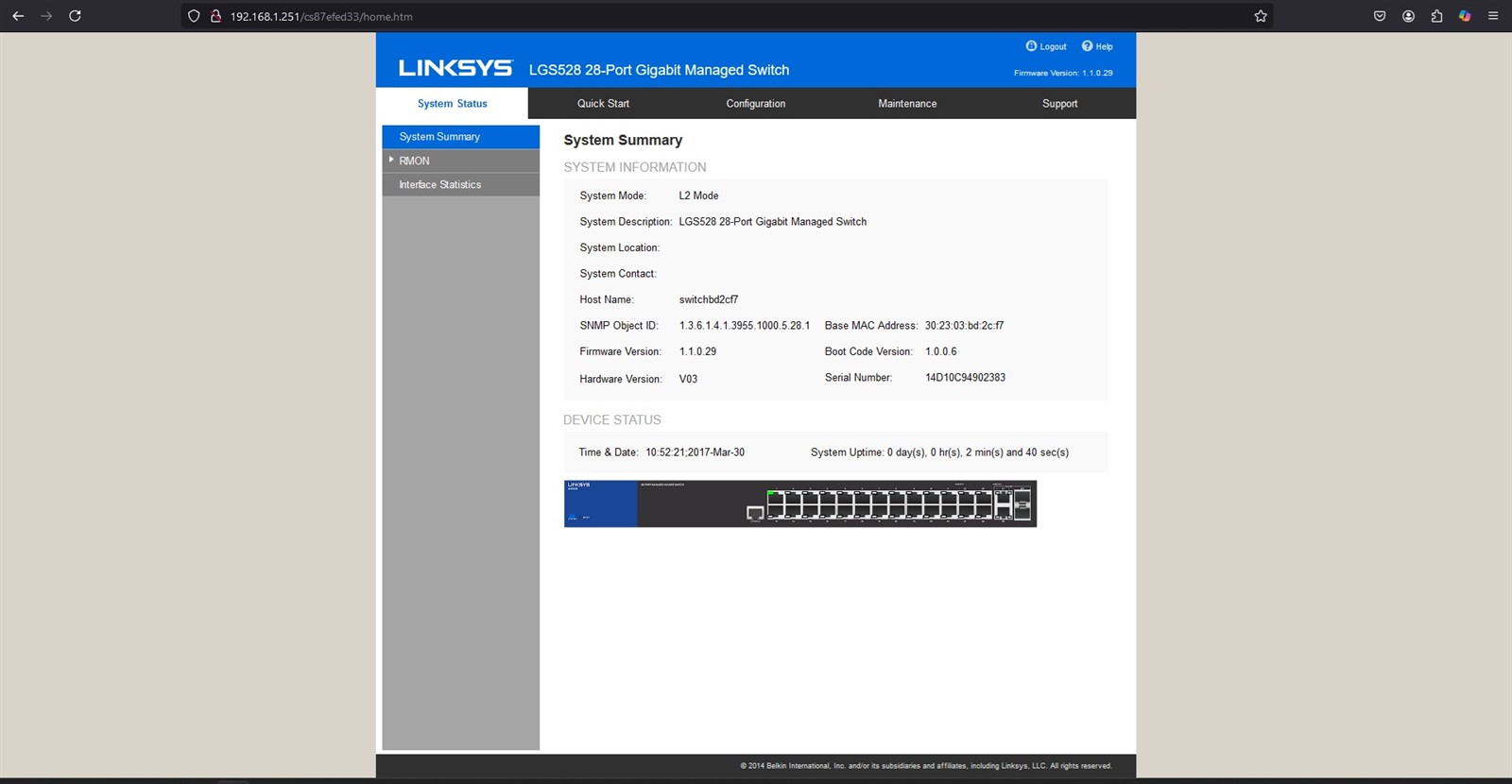Select Interface Statistics in sidebar

pos(440,185)
